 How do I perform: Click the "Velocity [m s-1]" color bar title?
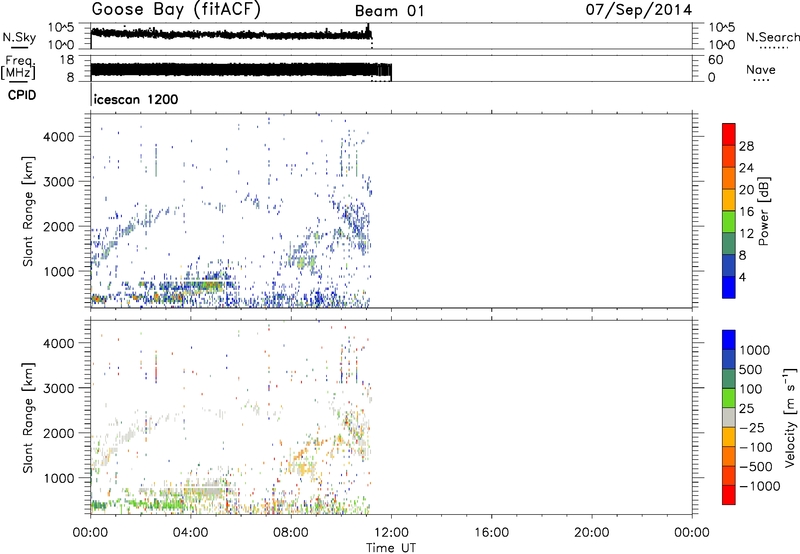tap(790, 417)
